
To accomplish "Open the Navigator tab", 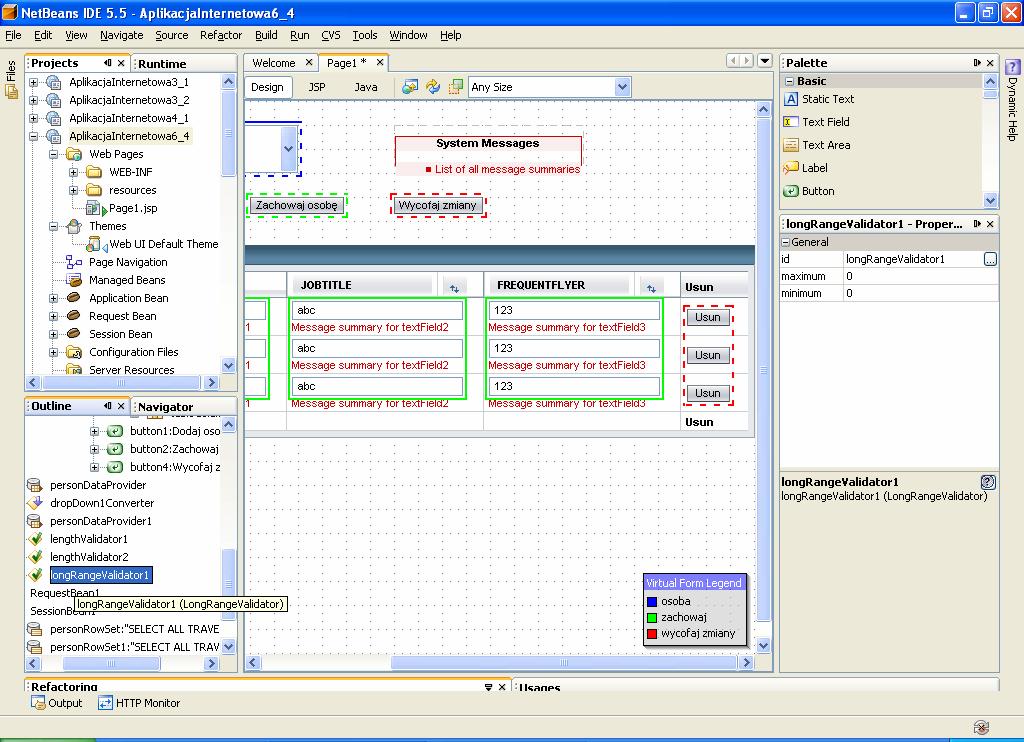I will pos(165,406).
